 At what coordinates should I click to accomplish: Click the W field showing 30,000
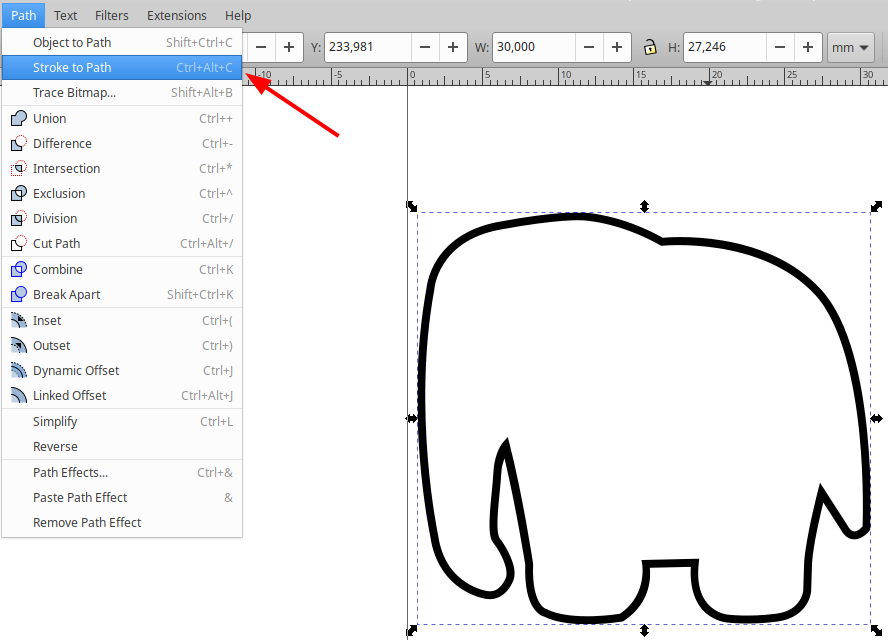(534, 47)
